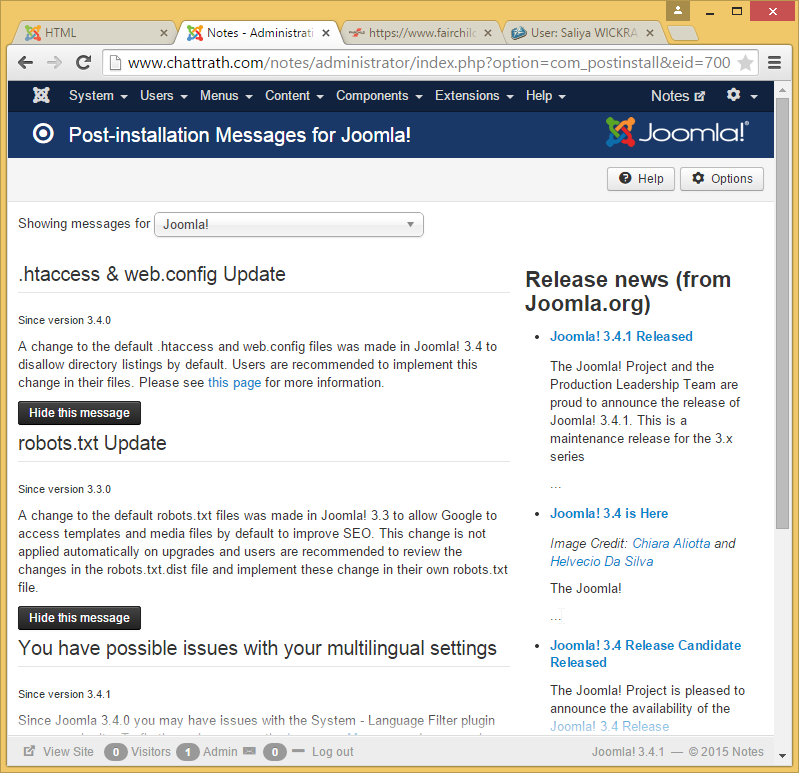Click the Joomla logo icon in admin menu
799x773 pixels.
click(41, 96)
